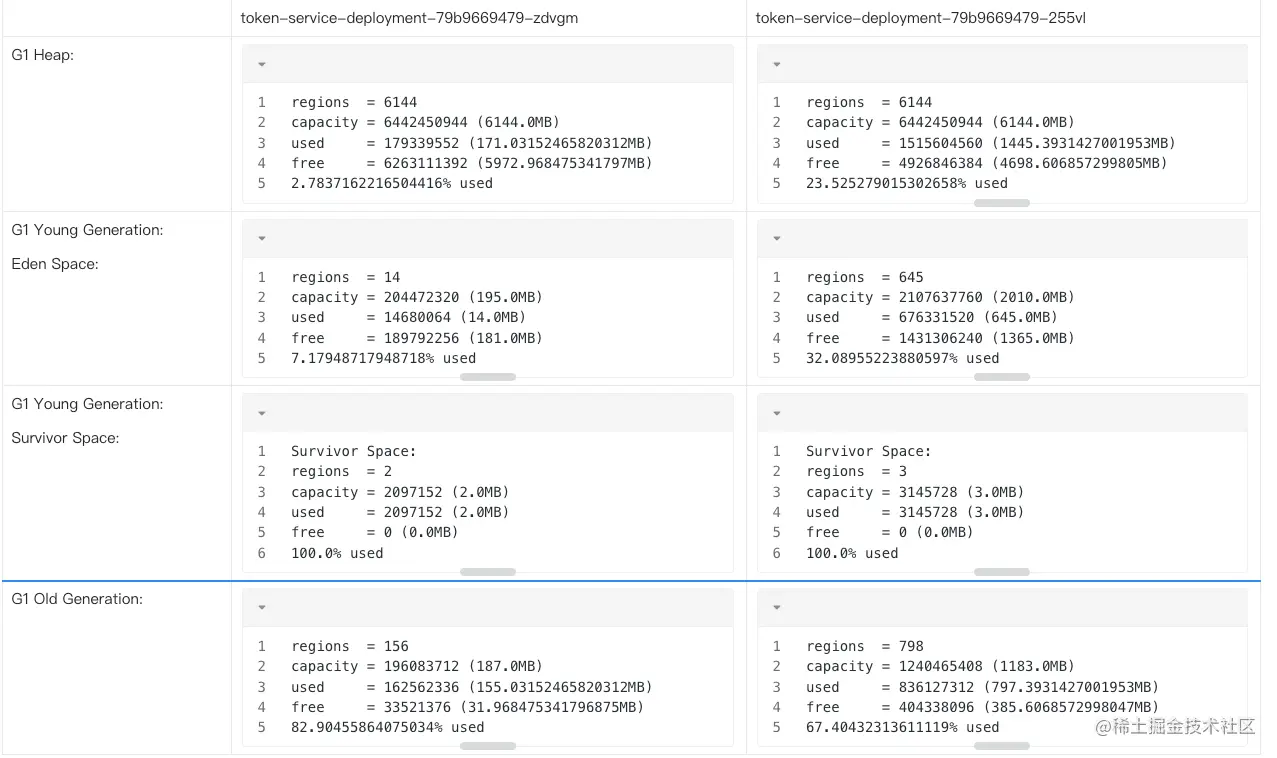Click horizontal scrollbar under 255vl Old Generation block
This screenshot has width=1277, height=758.
(x=1002, y=746)
